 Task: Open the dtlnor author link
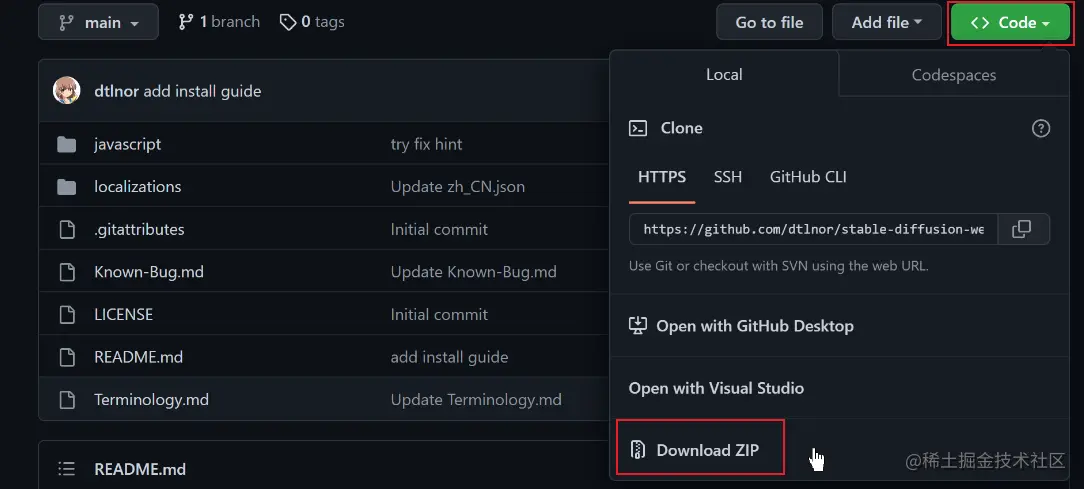pyautogui.click(x=116, y=91)
